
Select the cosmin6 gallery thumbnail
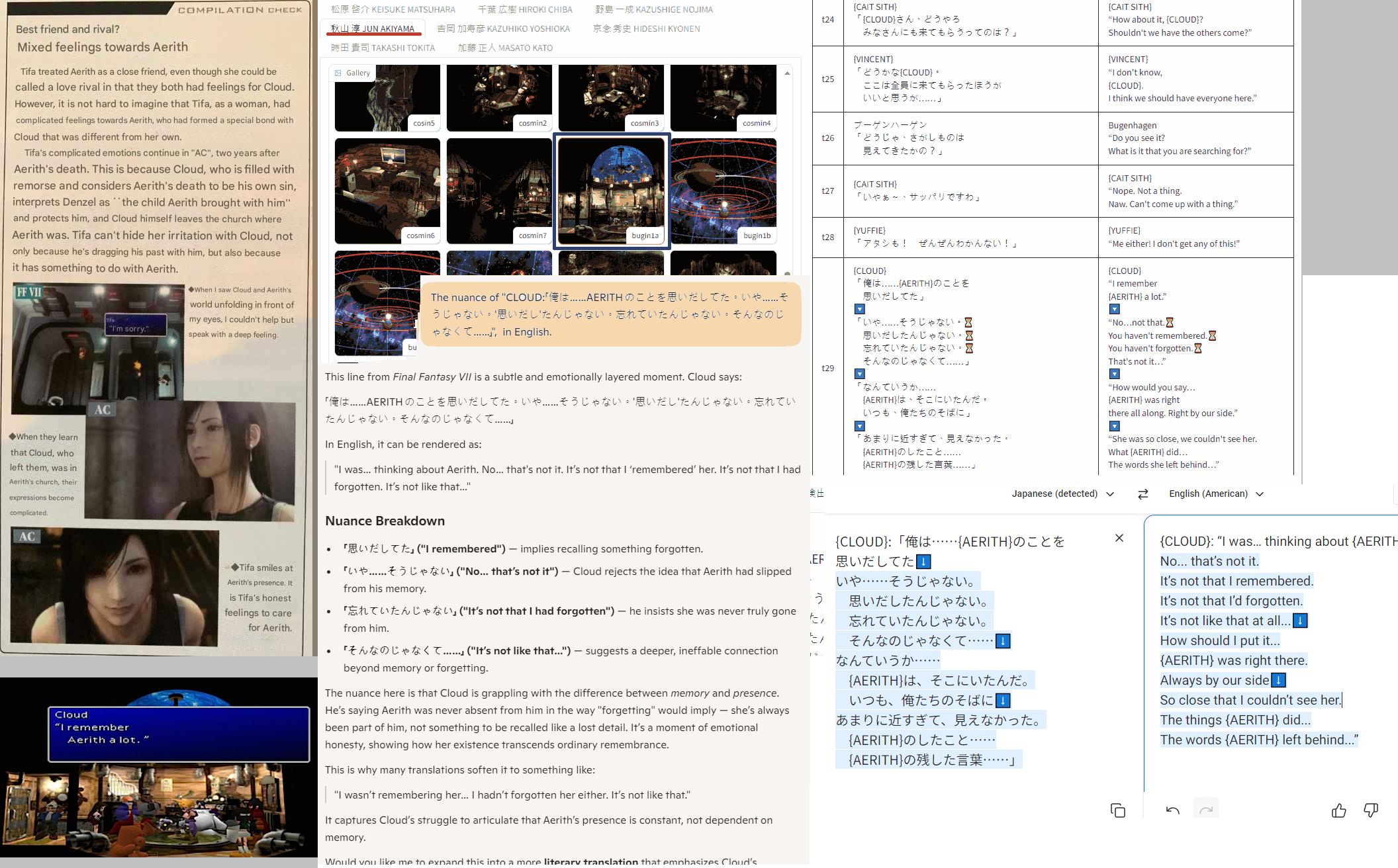tap(387, 191)
